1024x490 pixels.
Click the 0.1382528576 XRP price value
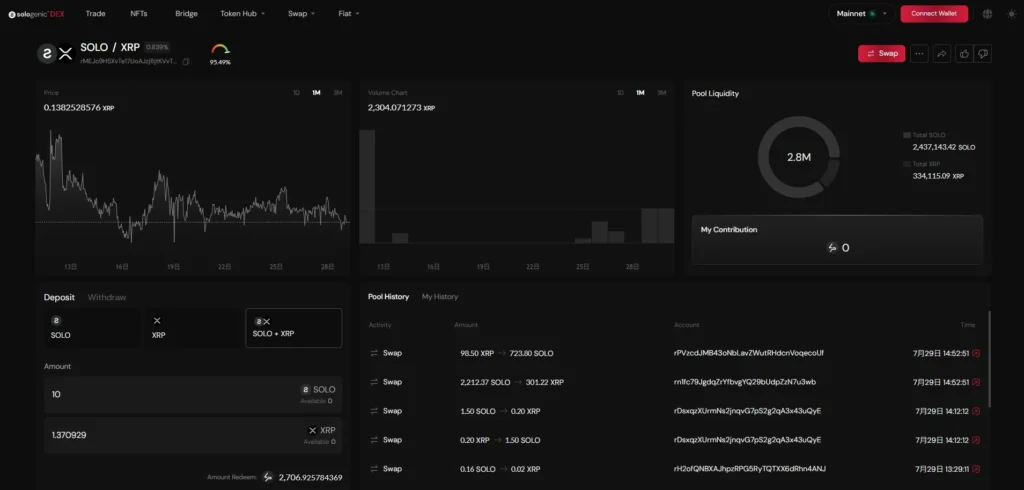pyautogui.click(x=79, y=108)
